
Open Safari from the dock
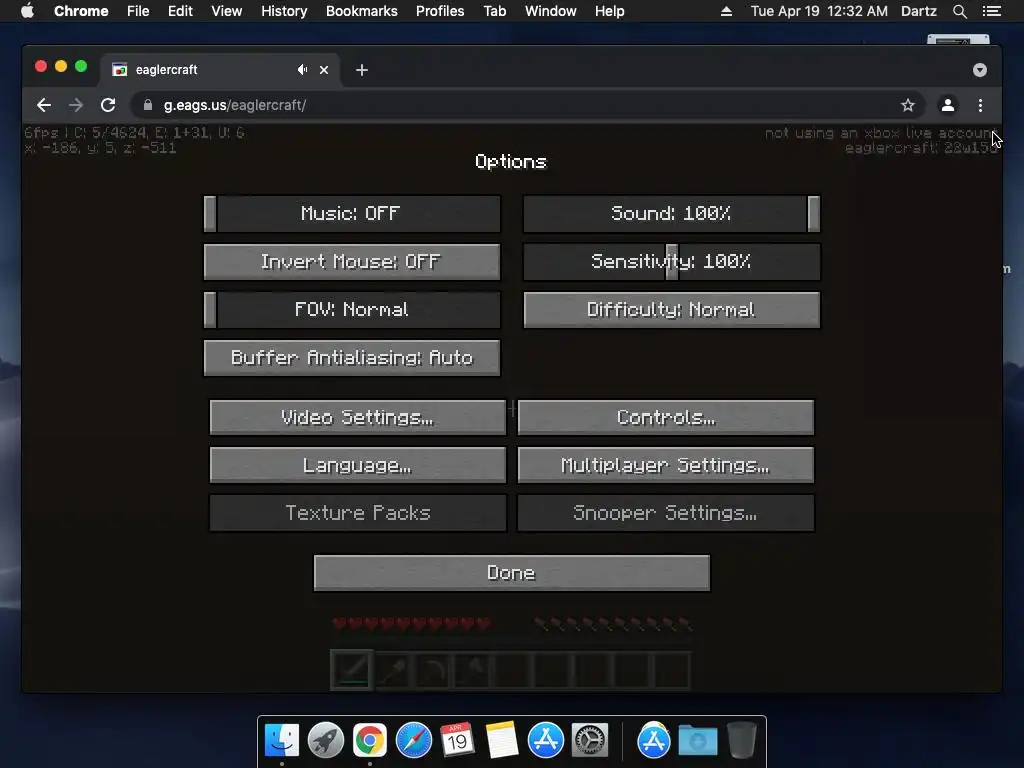(413, 740)
